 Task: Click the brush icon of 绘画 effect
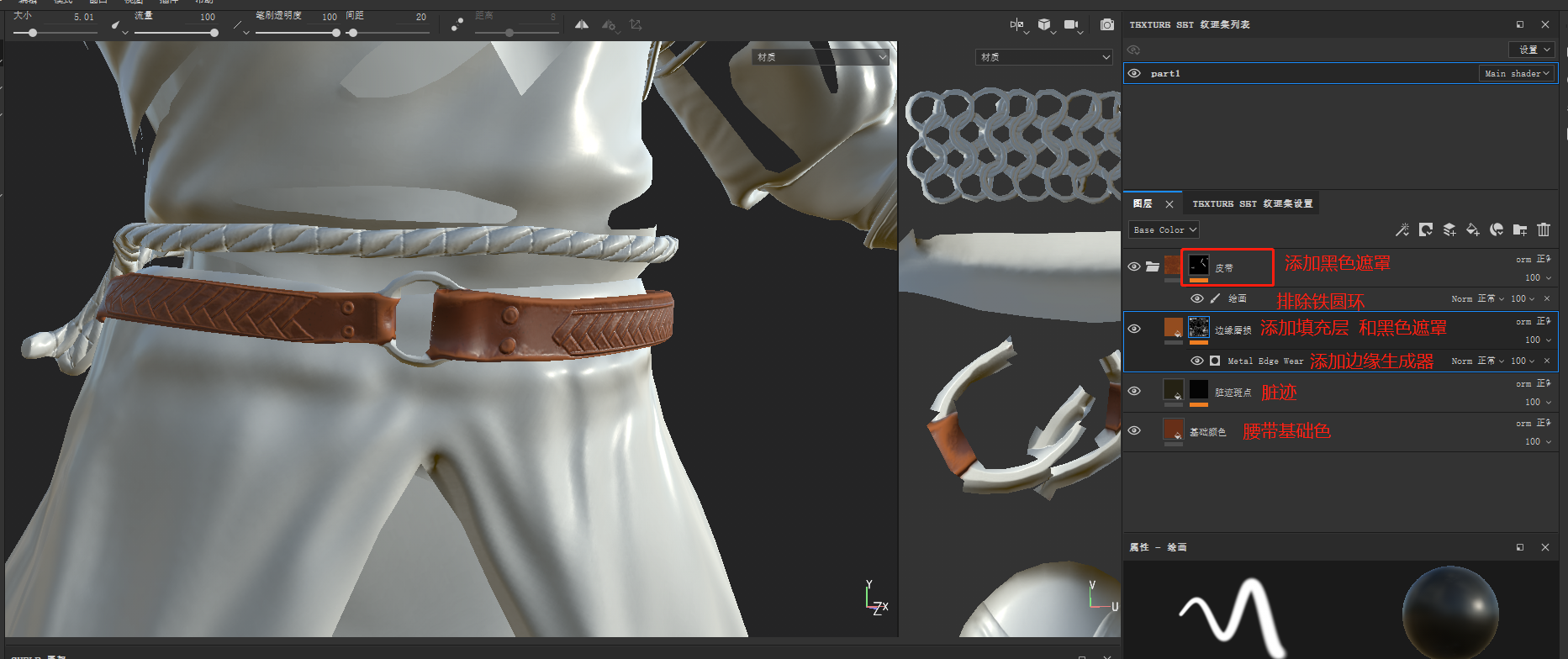[x=1215, y=298]
